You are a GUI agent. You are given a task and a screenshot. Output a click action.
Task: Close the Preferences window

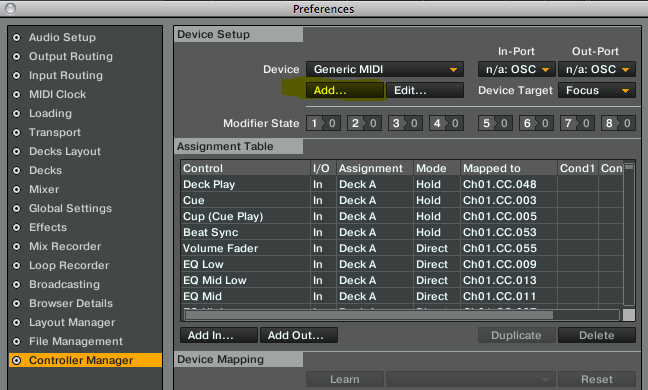click(x=10, y=8)
